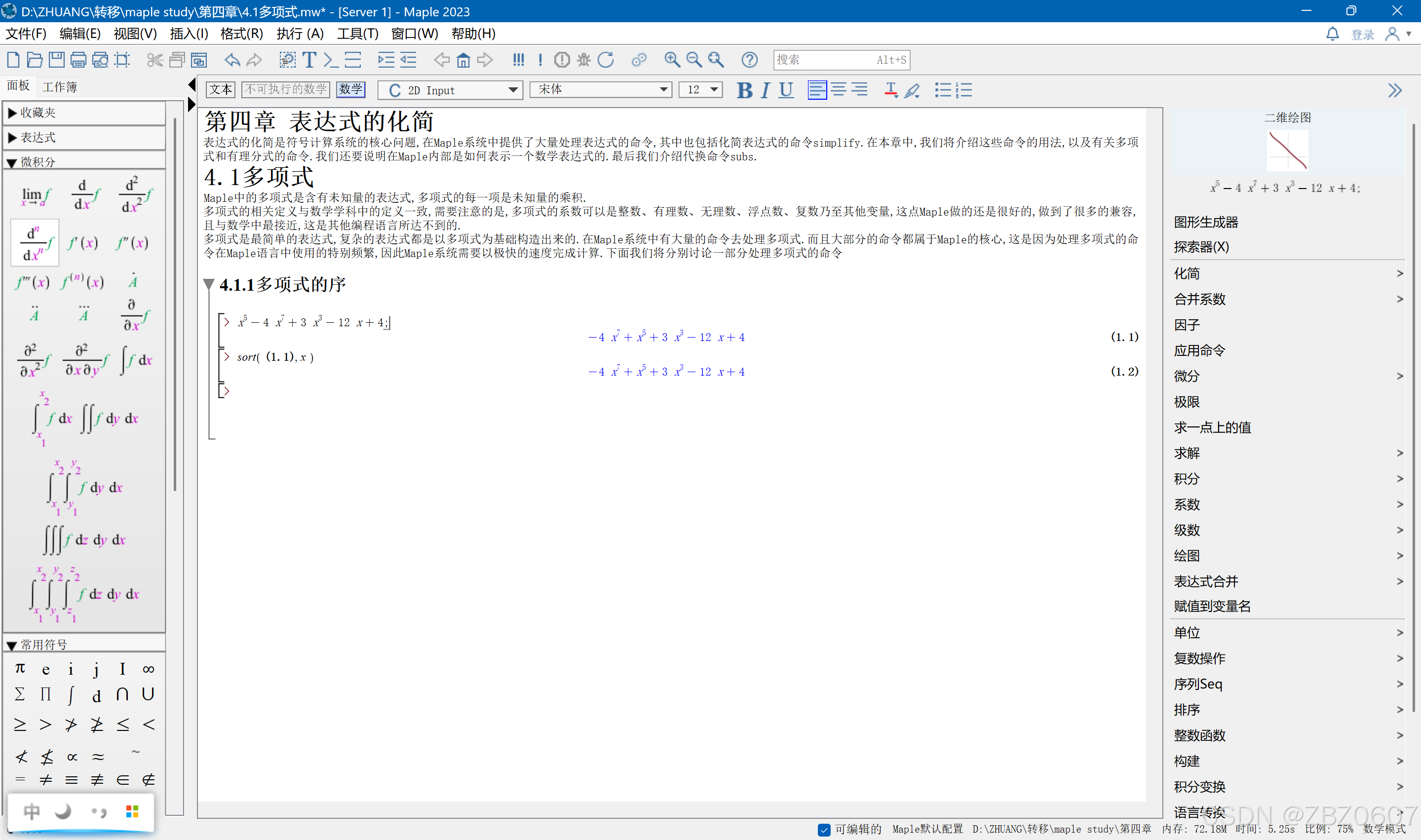Insert a text region with T icon
The width and height of the screenshot is (1421, 840).
tap(309, 59)
